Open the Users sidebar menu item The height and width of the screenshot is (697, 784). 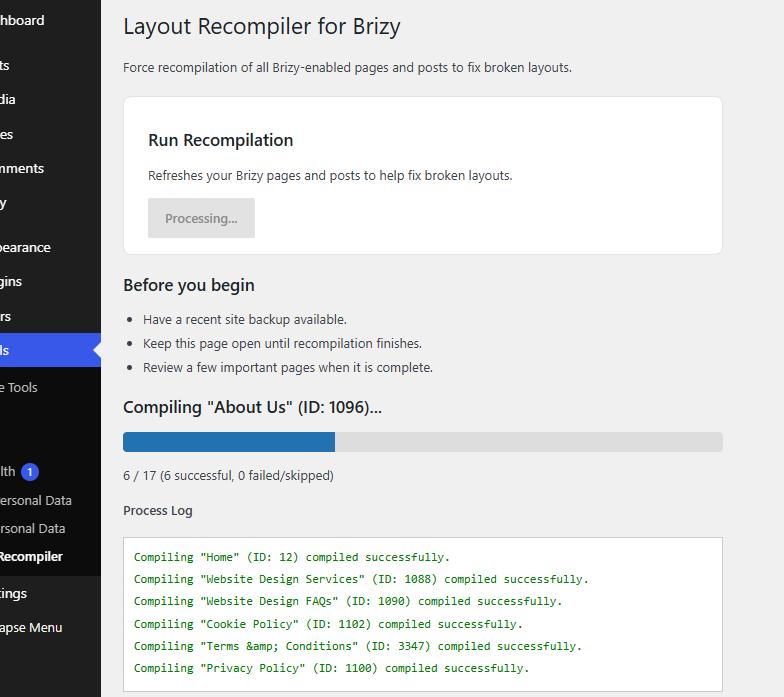point(6,316)
